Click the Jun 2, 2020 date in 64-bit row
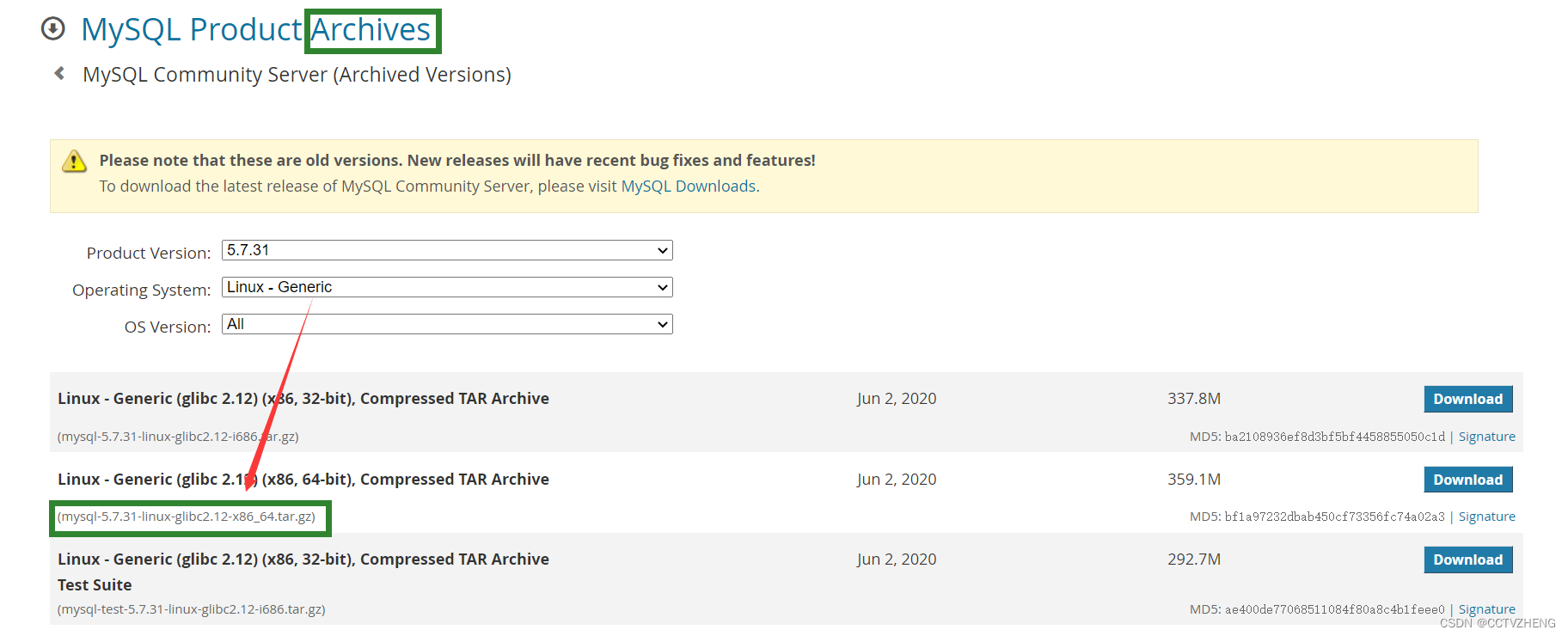Viewport: 1568px width, 636px height. [897, 480]
